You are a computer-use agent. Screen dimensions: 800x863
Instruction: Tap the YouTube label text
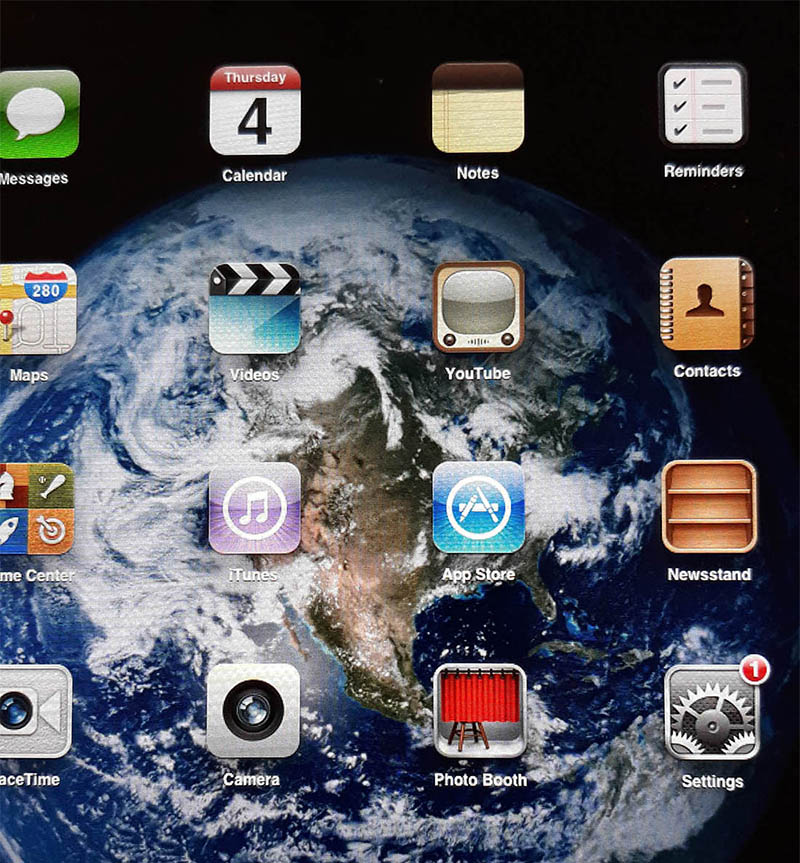coord(478,374)
